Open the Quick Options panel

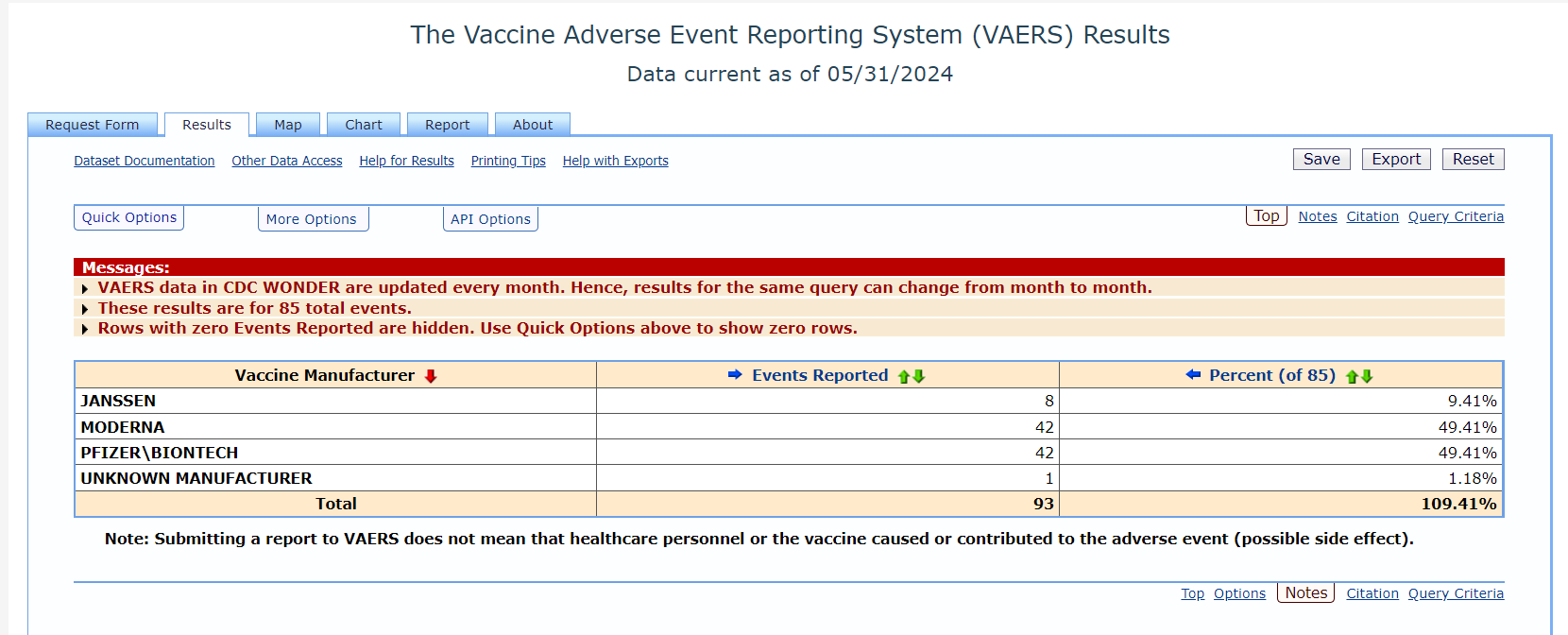coord(128,217)
